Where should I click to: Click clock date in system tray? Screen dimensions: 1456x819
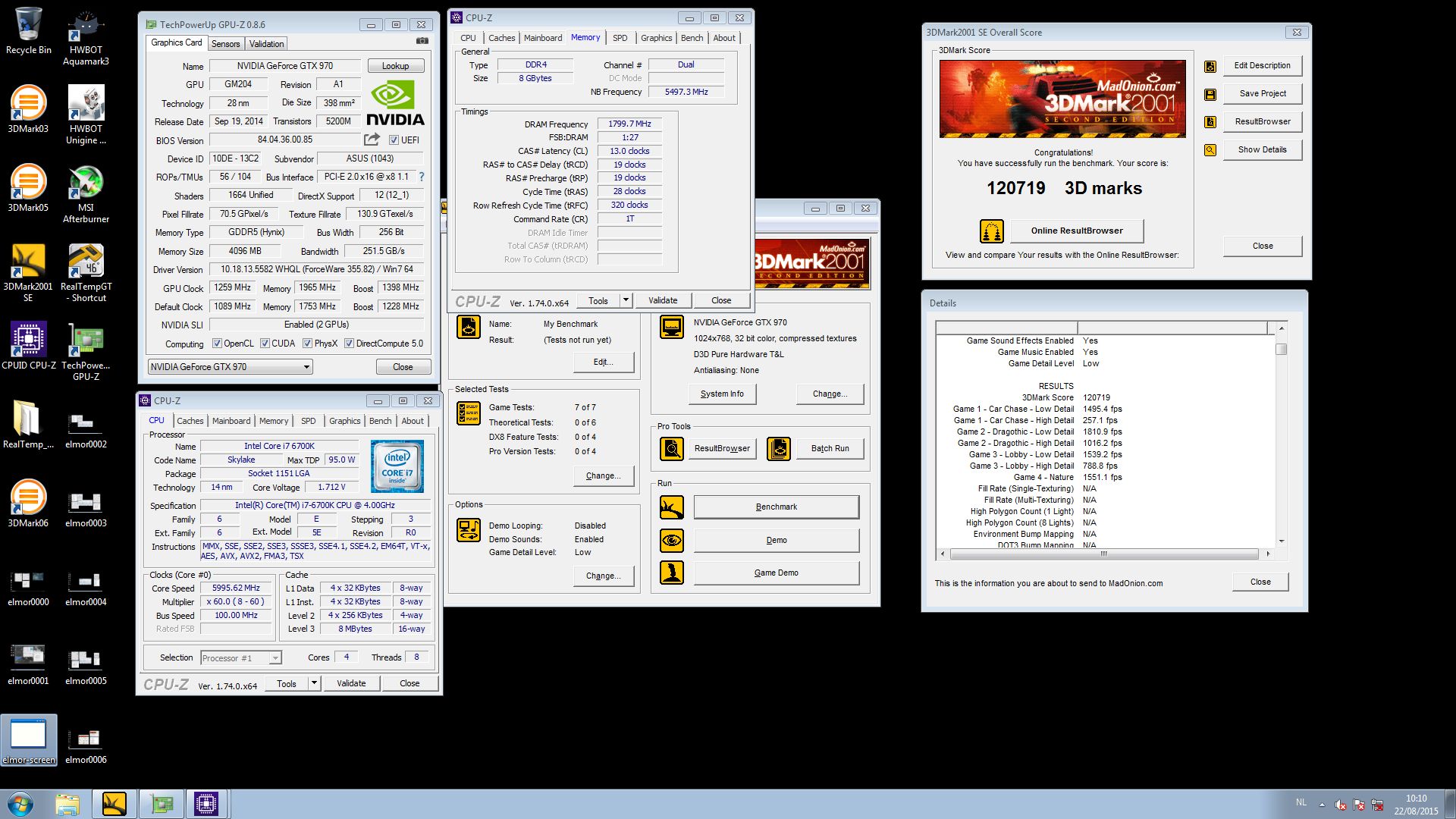pyautogui.click(x=1416, y=805)
